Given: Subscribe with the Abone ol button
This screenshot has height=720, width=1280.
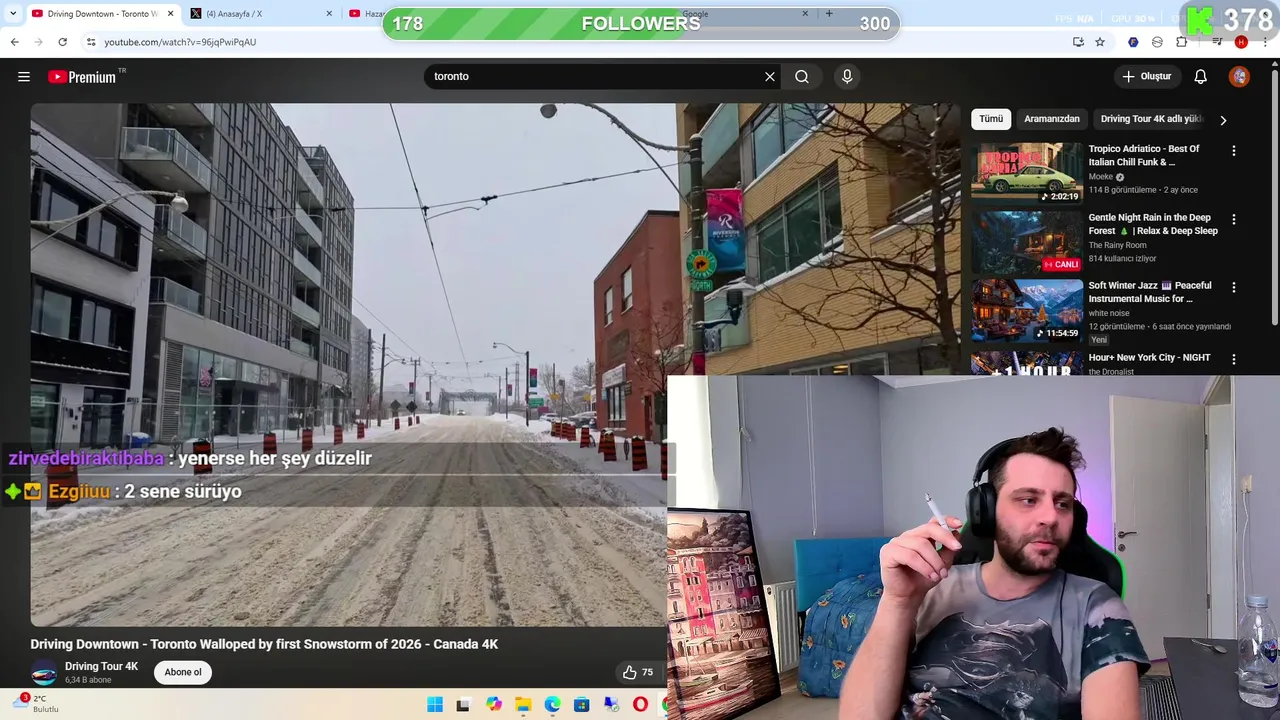Looking at the screenshot, I should 183,672.
